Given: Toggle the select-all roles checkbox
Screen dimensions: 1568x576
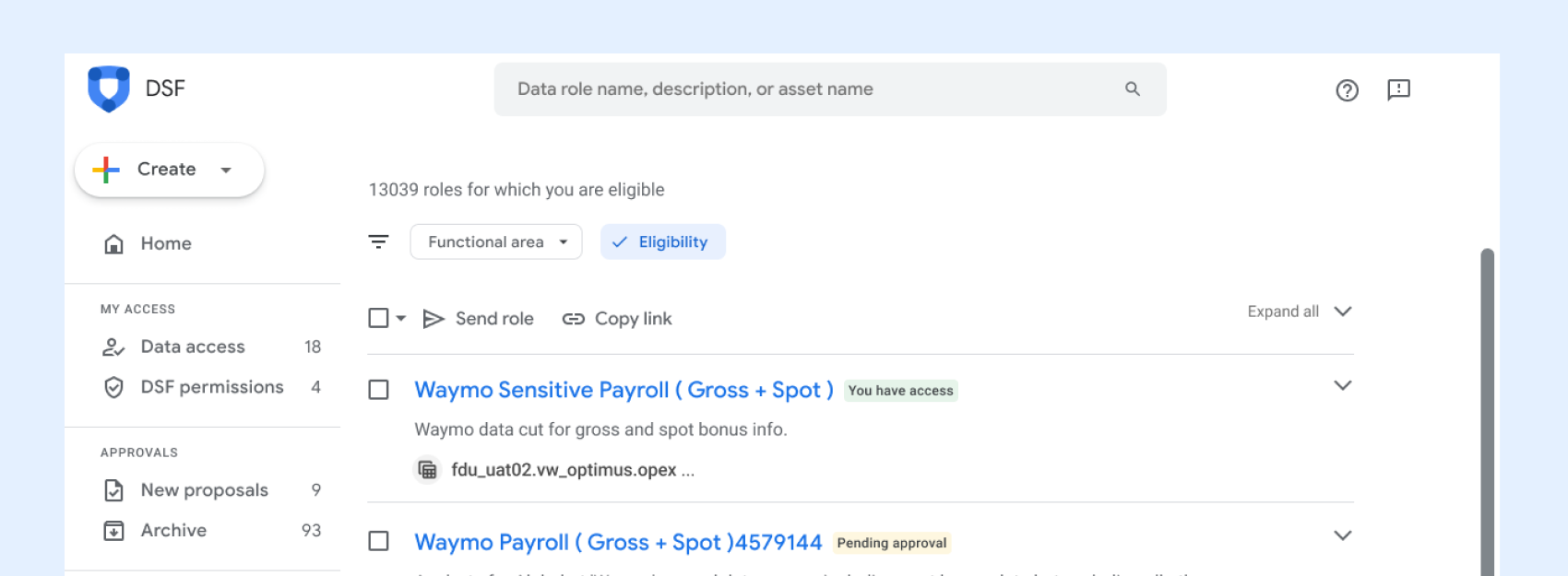Looking at the screenshot, I should (378, 318).
